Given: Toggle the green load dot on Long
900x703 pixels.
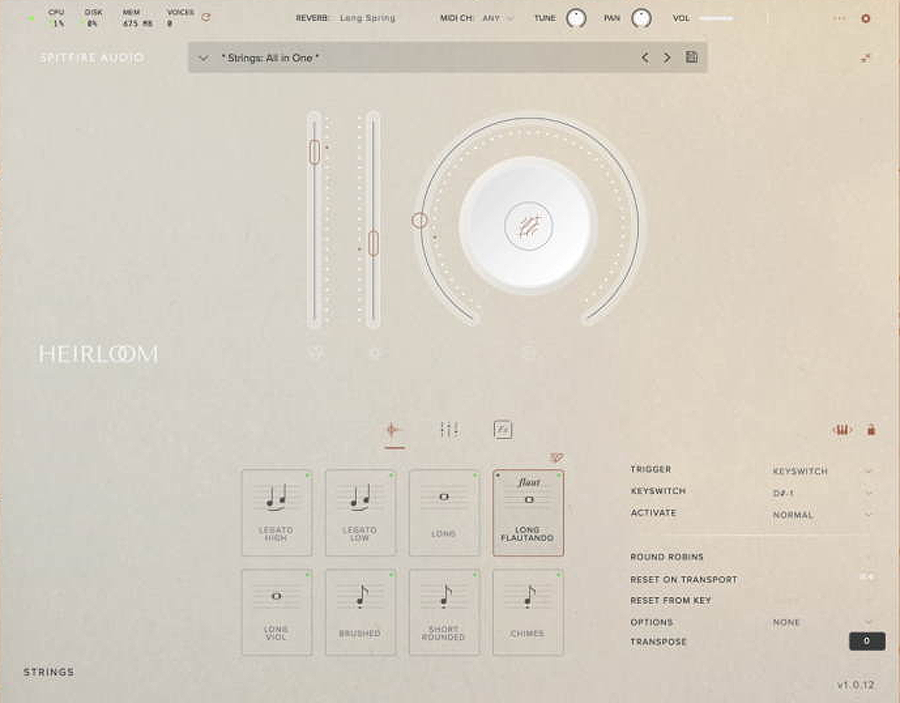Looking at the screenshot, I should tap(475, 475).
